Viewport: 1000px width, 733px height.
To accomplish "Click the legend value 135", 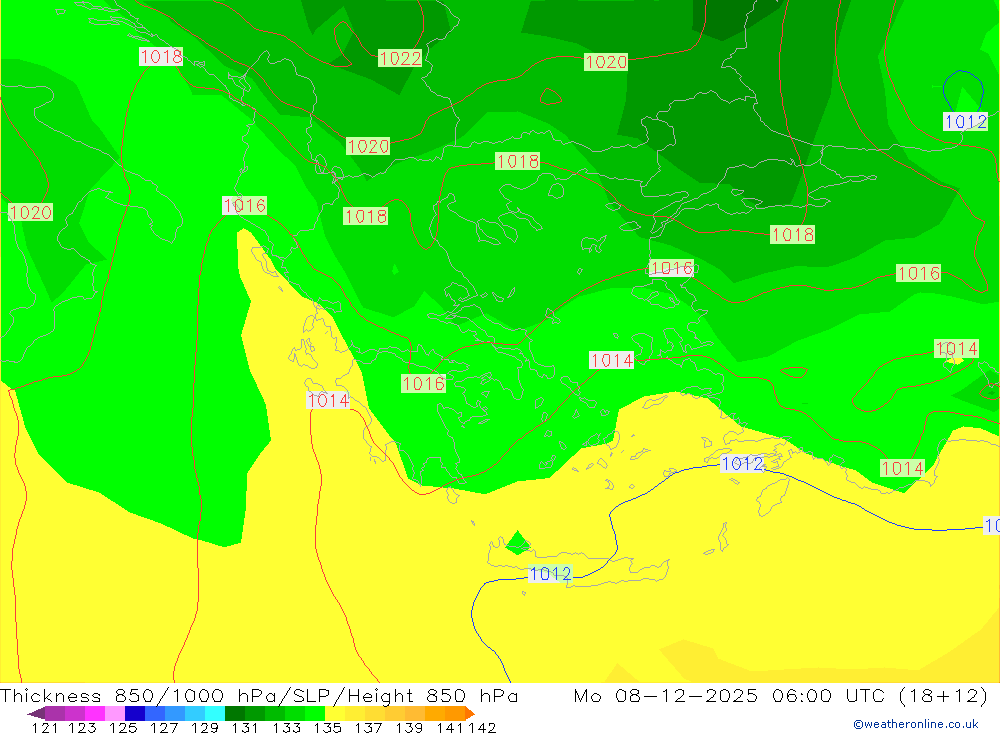I will pyautogui.click(x=327, y=728).
